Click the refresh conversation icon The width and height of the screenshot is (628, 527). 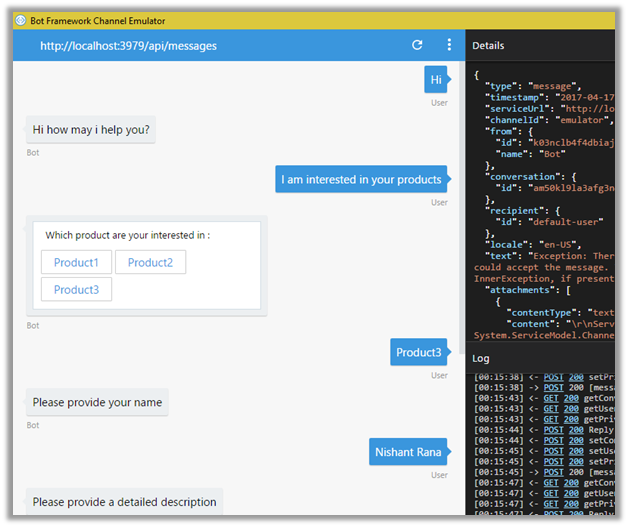(x=417, y=46)
